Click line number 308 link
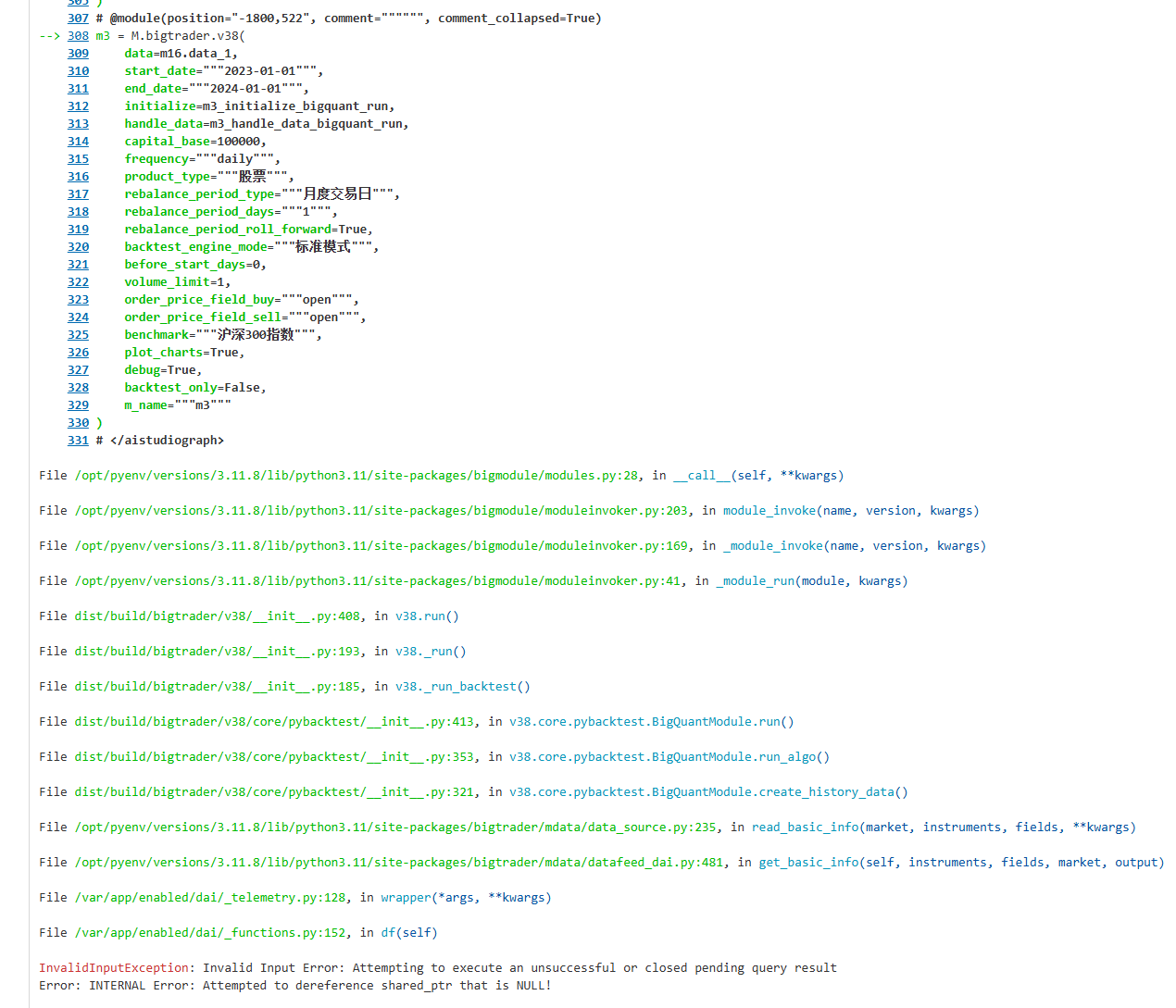This screenshot has width=1176, height=1008. coord(78,36)
